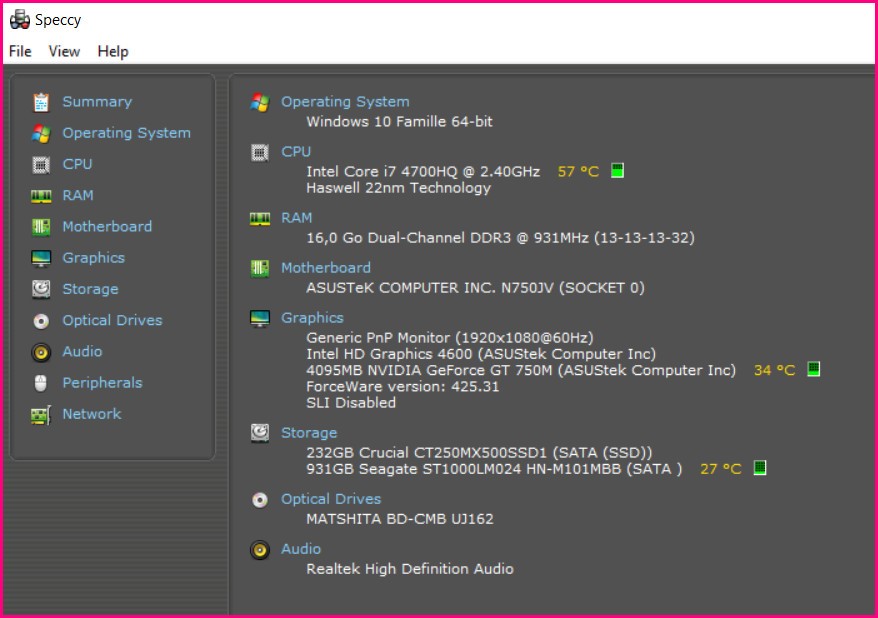Click the speaker icon beside Audio summary heading
This screenshot has height=618, width=878.
[x=260, y=550]
